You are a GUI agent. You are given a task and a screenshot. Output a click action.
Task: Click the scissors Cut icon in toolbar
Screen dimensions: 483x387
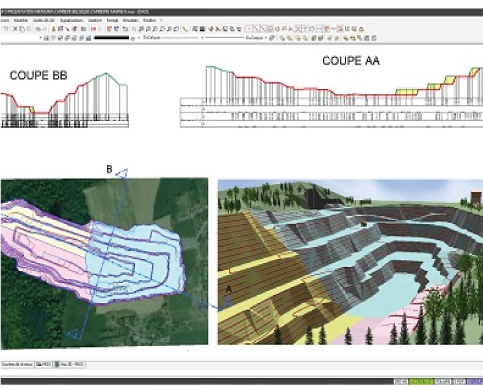click(15, 29)
